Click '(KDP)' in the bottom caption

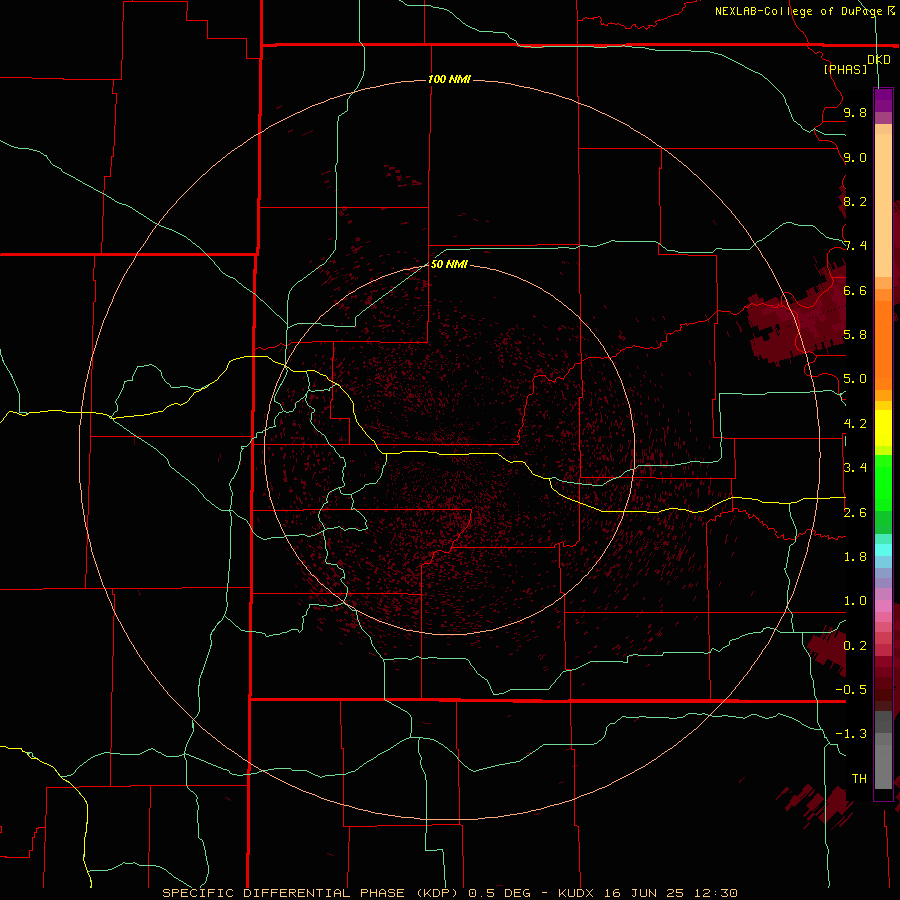coord(437,893)
